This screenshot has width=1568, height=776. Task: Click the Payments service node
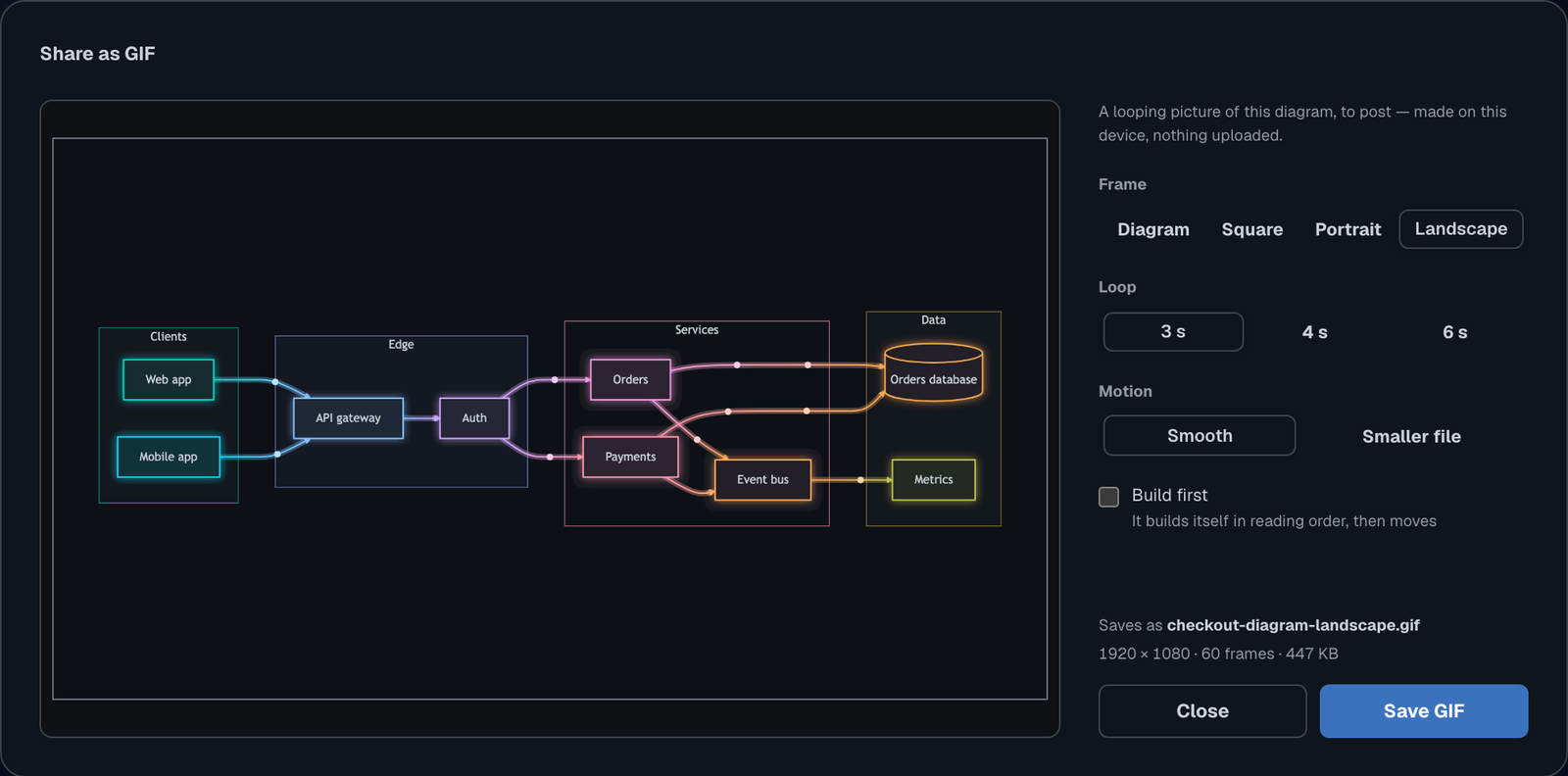click(x=630, y=457)
